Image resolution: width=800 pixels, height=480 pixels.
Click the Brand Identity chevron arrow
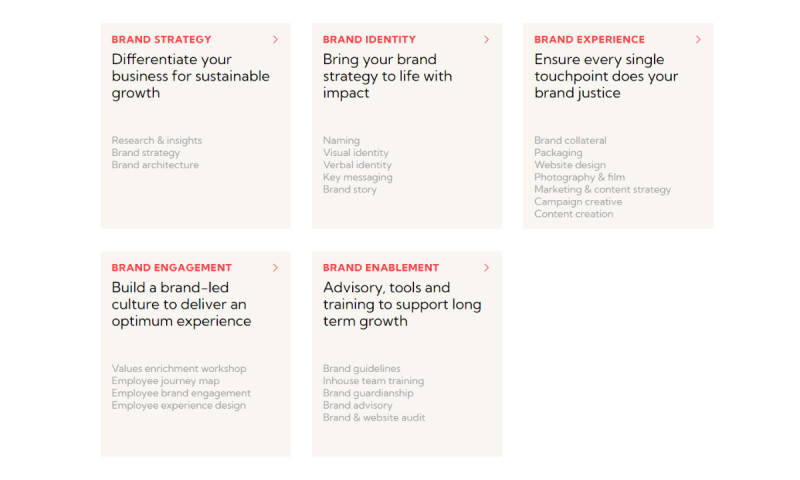pos(487,40)
